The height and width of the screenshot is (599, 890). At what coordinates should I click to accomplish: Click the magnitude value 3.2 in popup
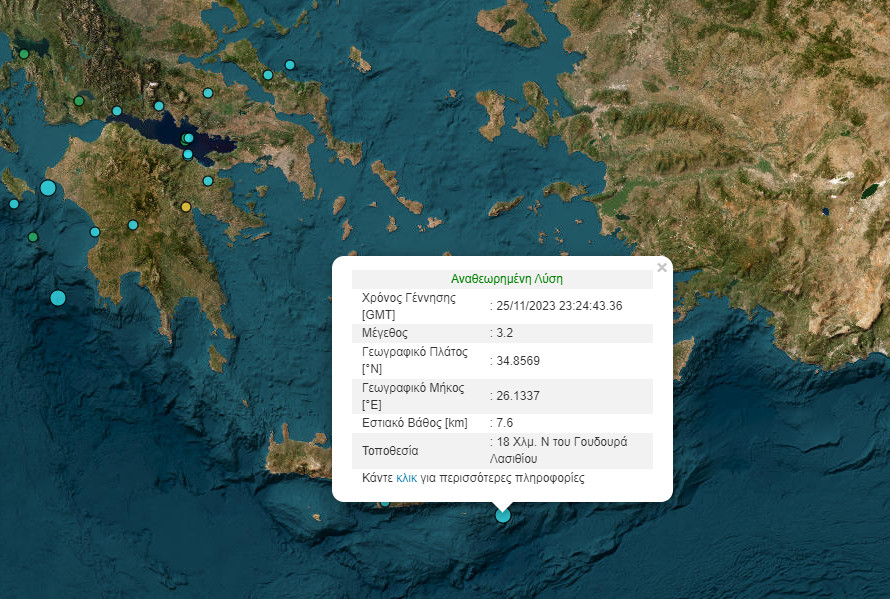point(505,333)
